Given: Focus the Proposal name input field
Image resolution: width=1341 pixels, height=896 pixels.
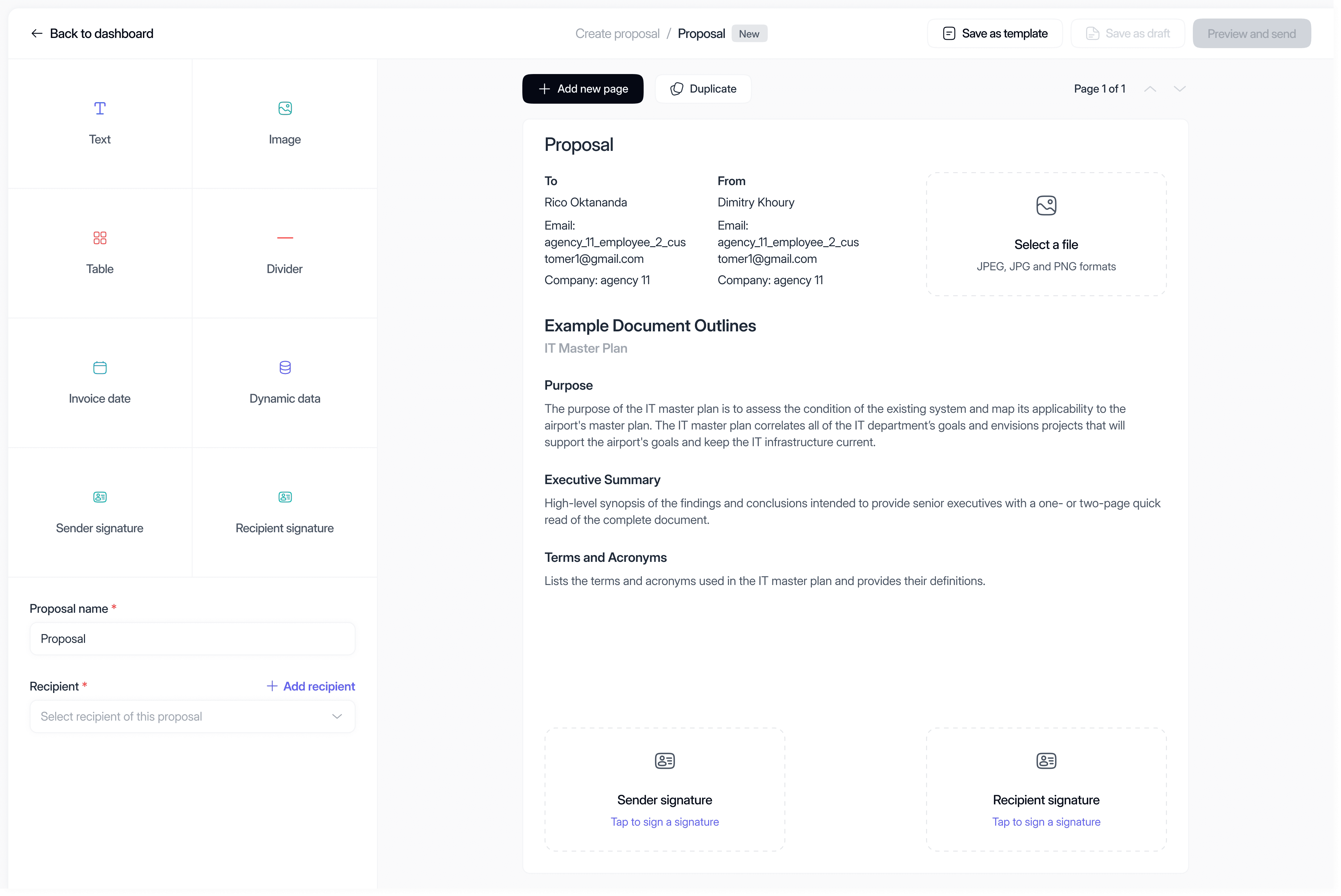Looking at the screenshot, I should coord(192,639).
